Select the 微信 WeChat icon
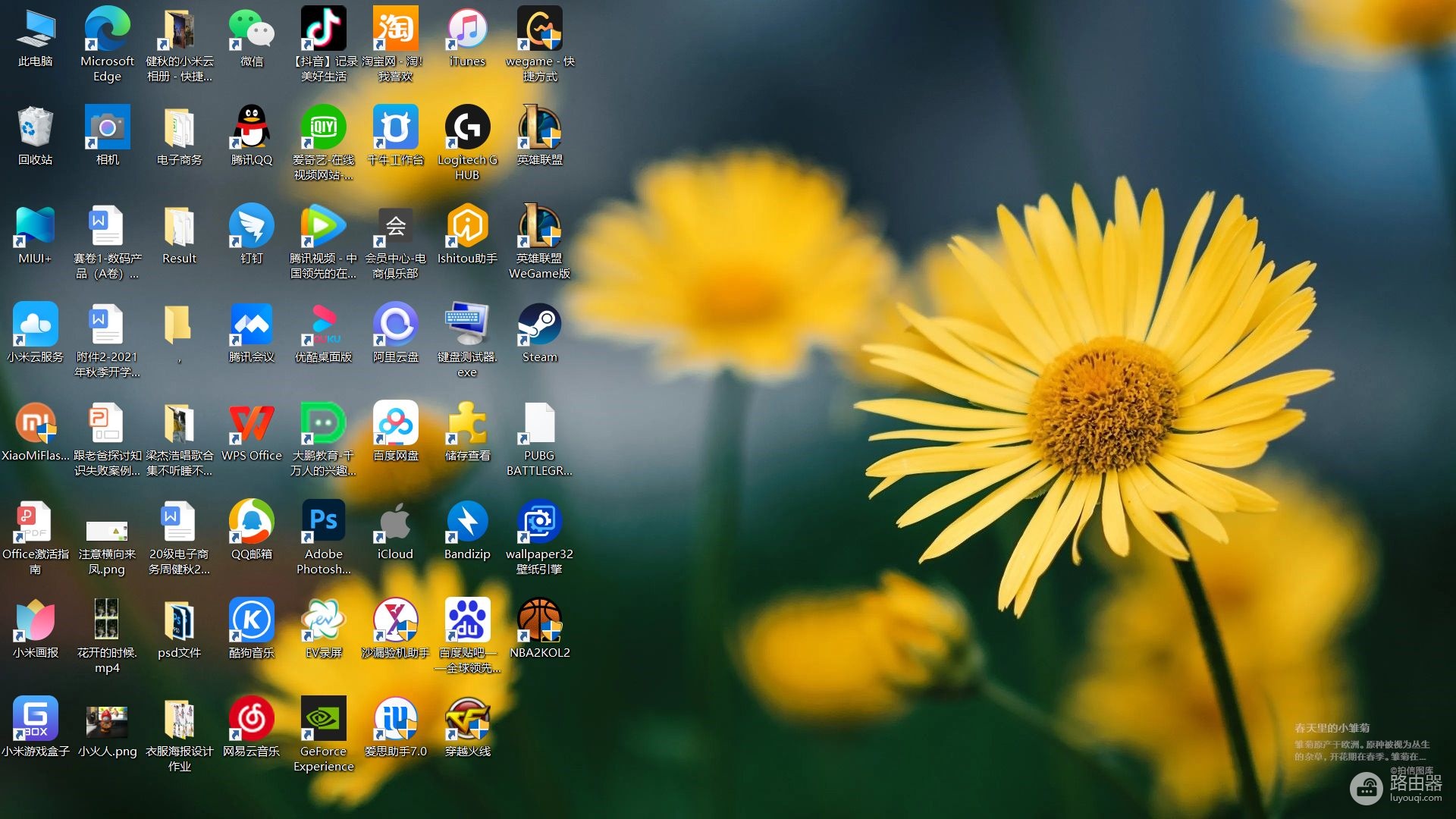The image size is (1456, 819). pyautogui.click(x=252, y=37)
